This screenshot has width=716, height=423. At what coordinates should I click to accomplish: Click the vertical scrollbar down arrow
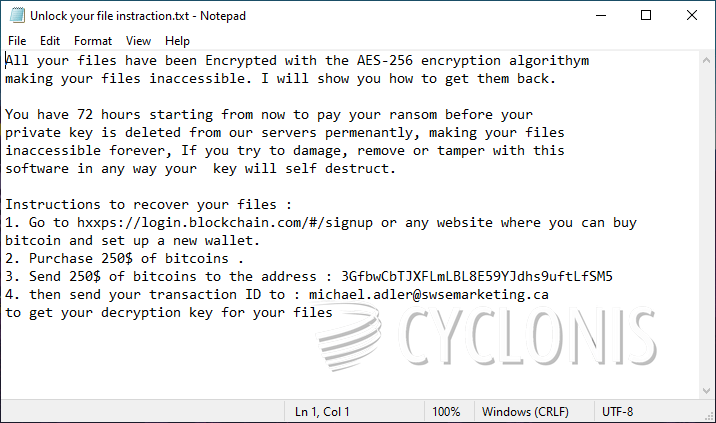(706, 391)
